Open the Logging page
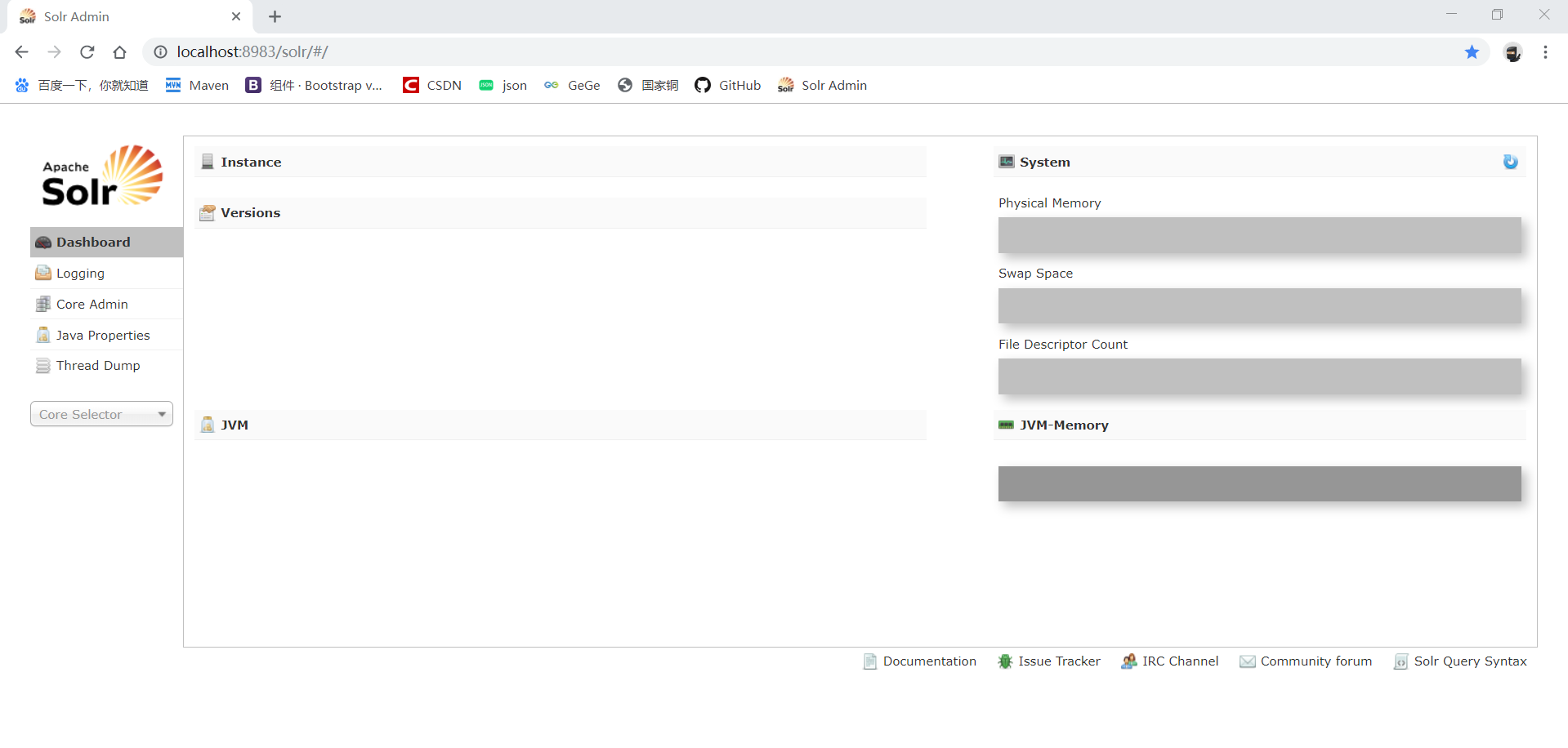 [106, 274]
